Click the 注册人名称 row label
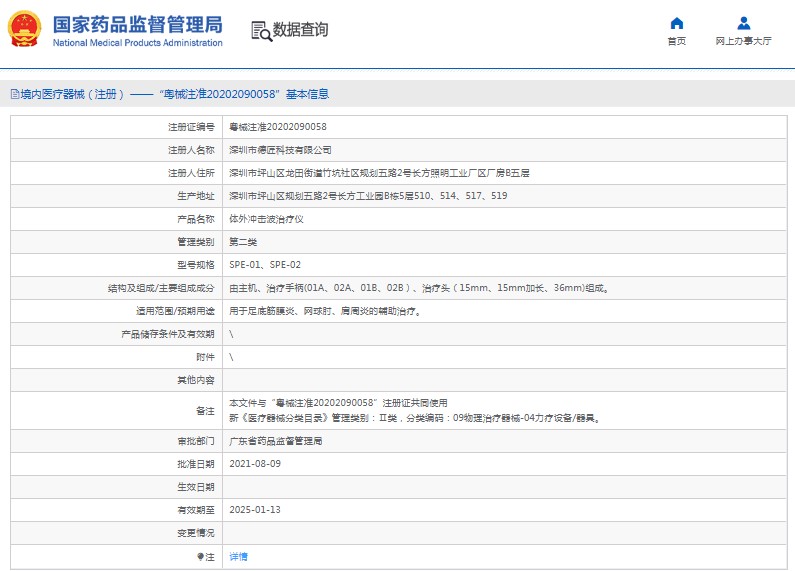 pyautogui.click(x=191, y=150)
